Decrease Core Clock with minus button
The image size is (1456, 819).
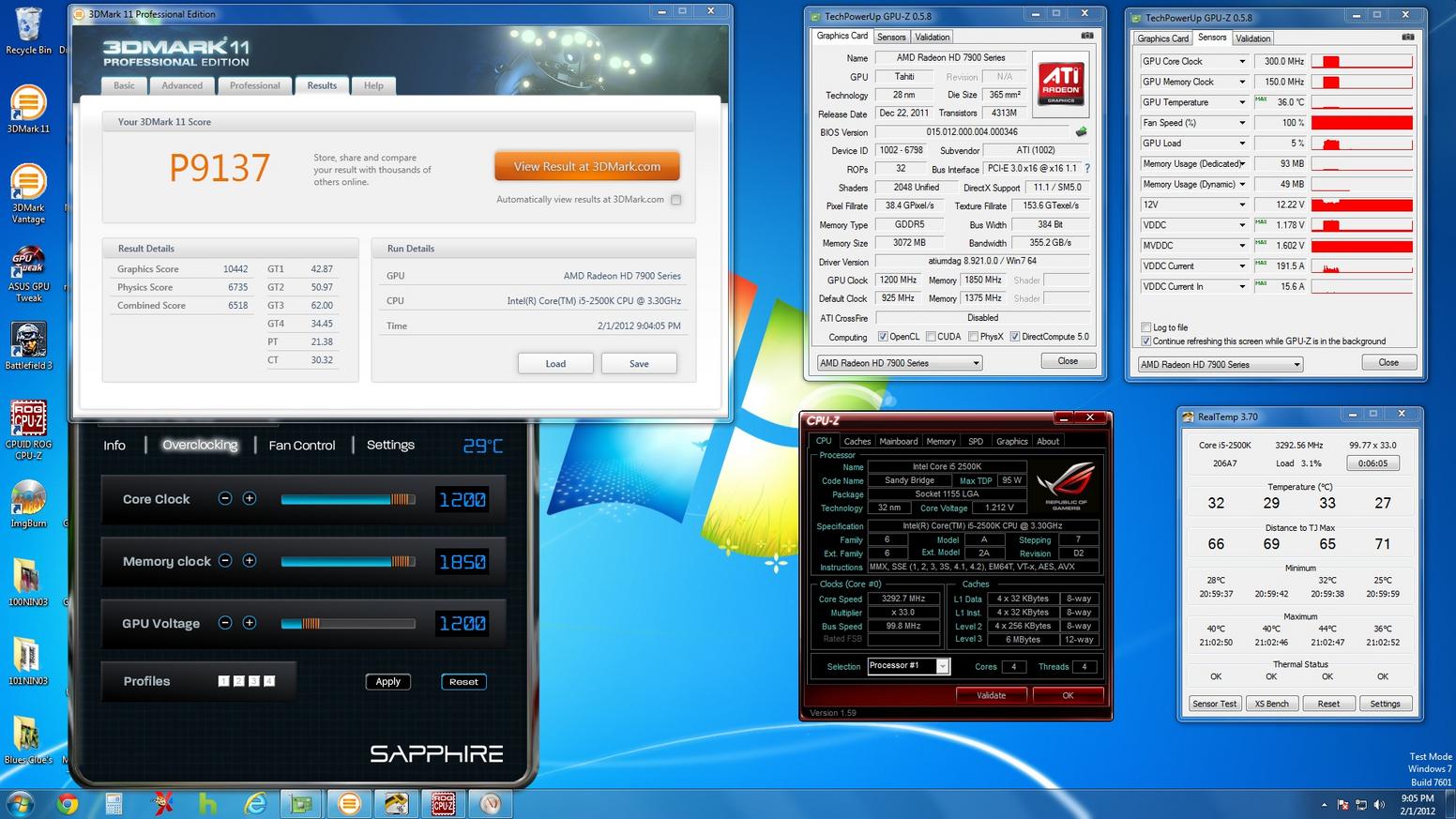click(x=225, y=499)
